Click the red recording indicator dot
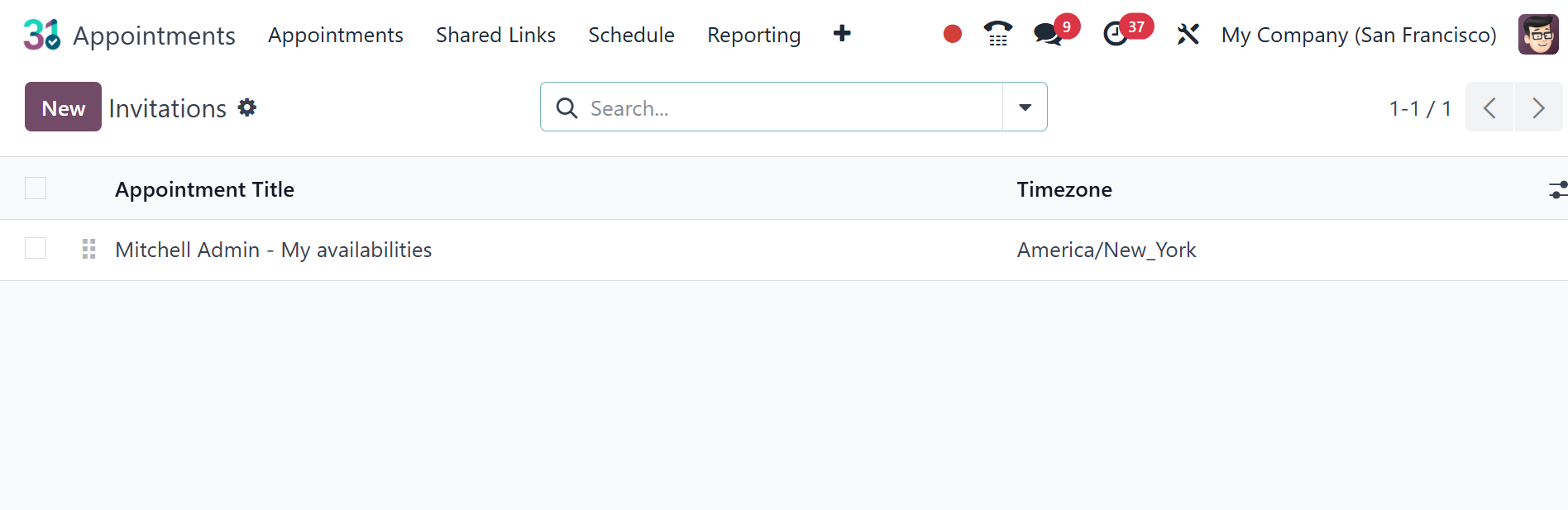 953,34
